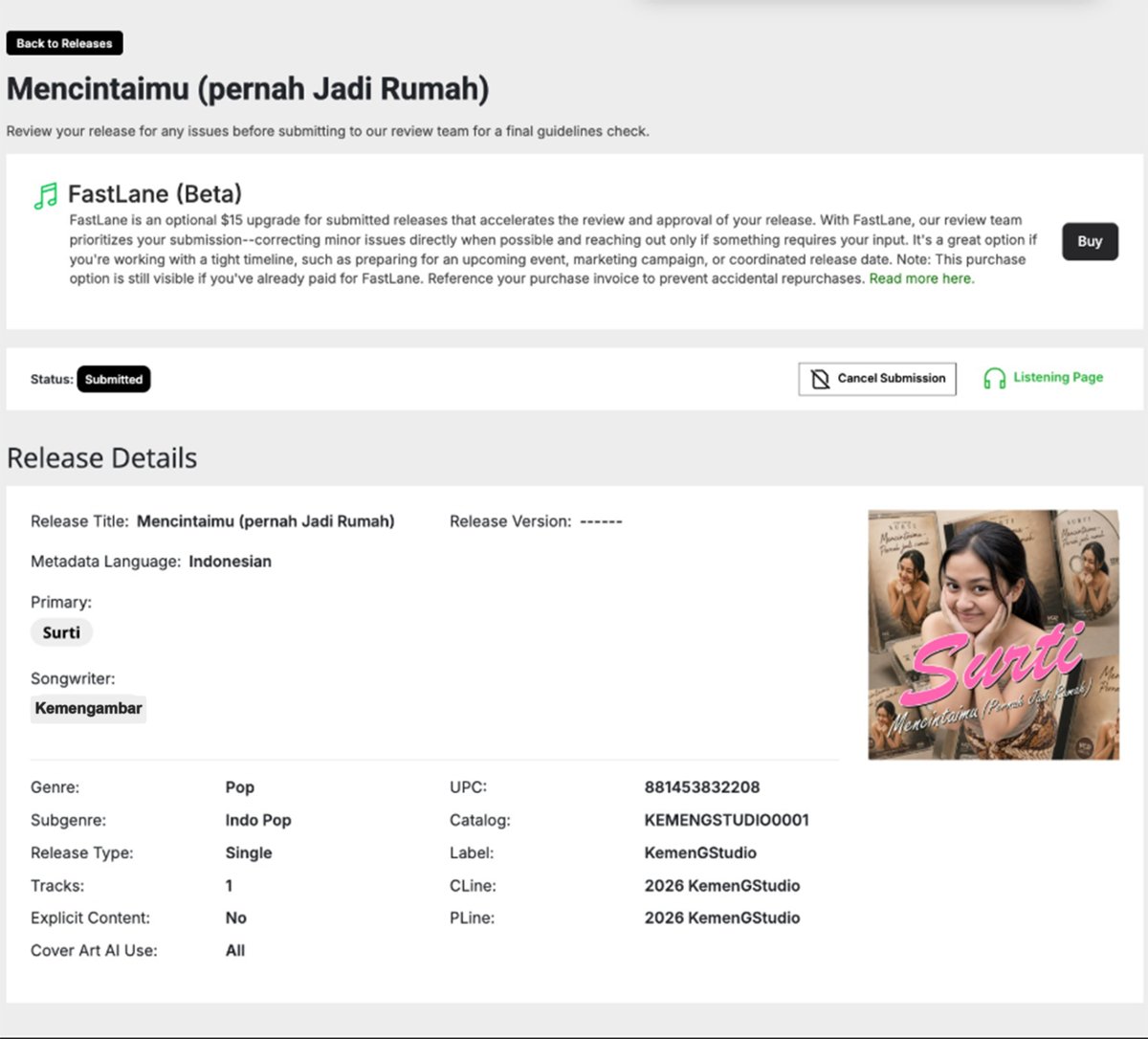Click the Status: label
The width and height of the screenshot is (1148, 1039).
[x=52, y=379]
